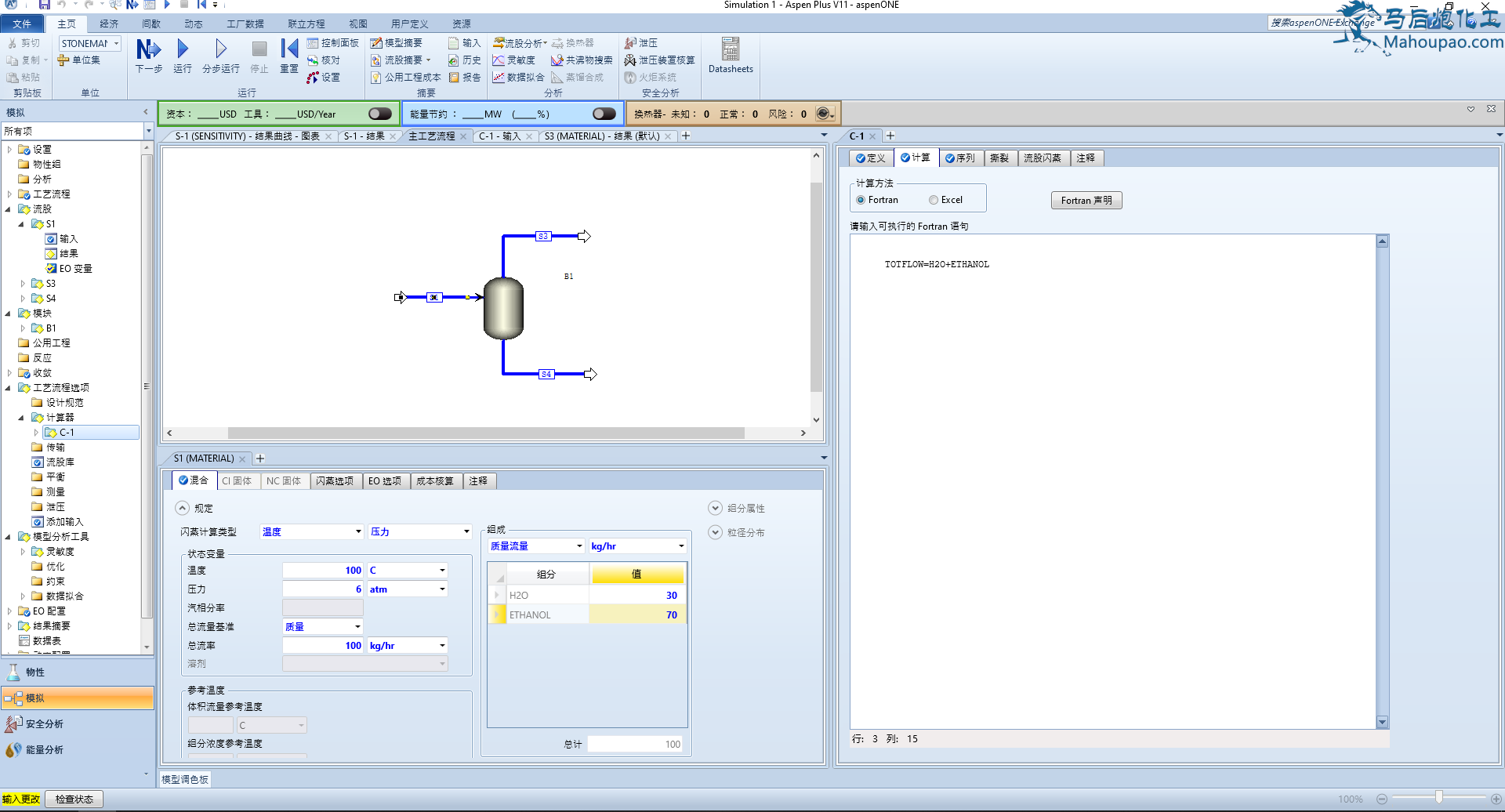Switch to the 闪蒸选项 stream tab
The width and height of the screenshot is (1505, 812).
[x=335, y=481]
